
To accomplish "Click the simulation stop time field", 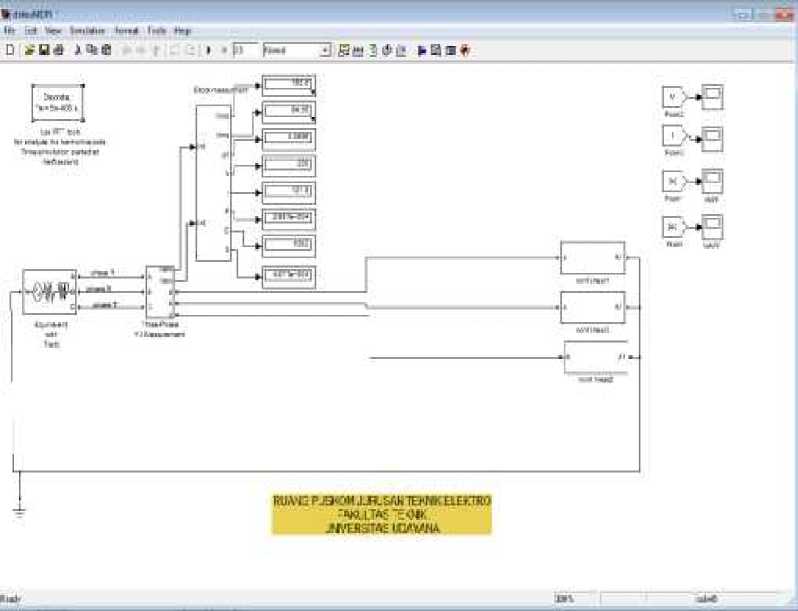I will 246,50.
